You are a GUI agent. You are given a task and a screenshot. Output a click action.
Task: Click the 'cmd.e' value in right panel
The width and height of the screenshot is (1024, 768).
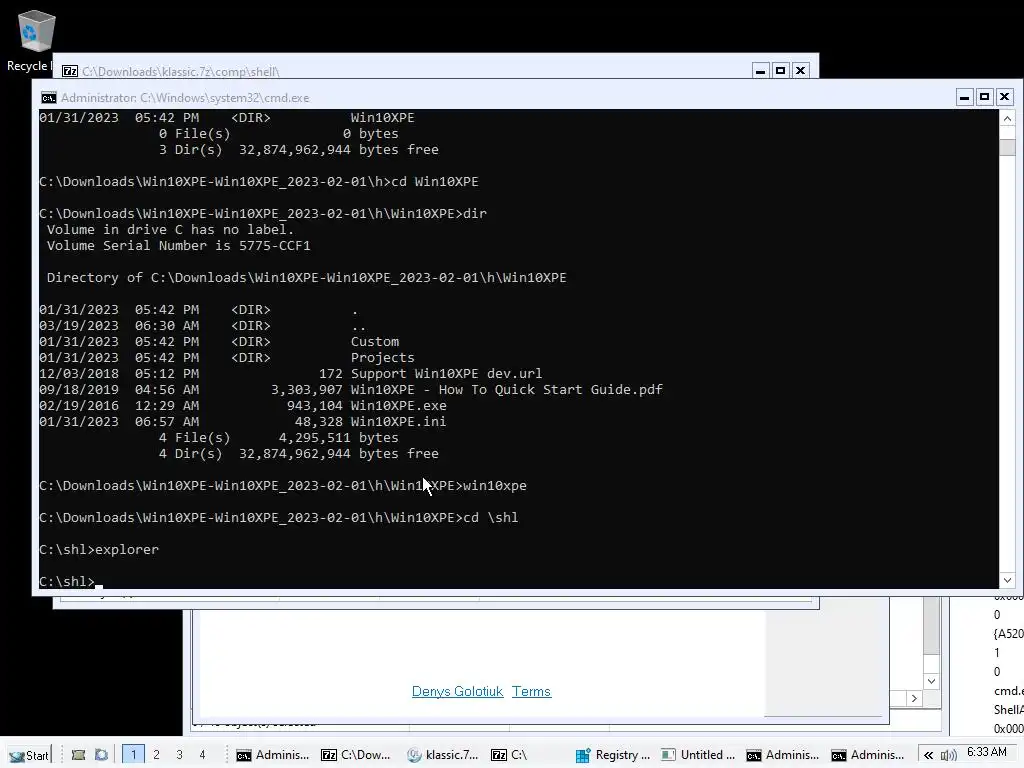pyautogui.click(x=1008, y=691)
